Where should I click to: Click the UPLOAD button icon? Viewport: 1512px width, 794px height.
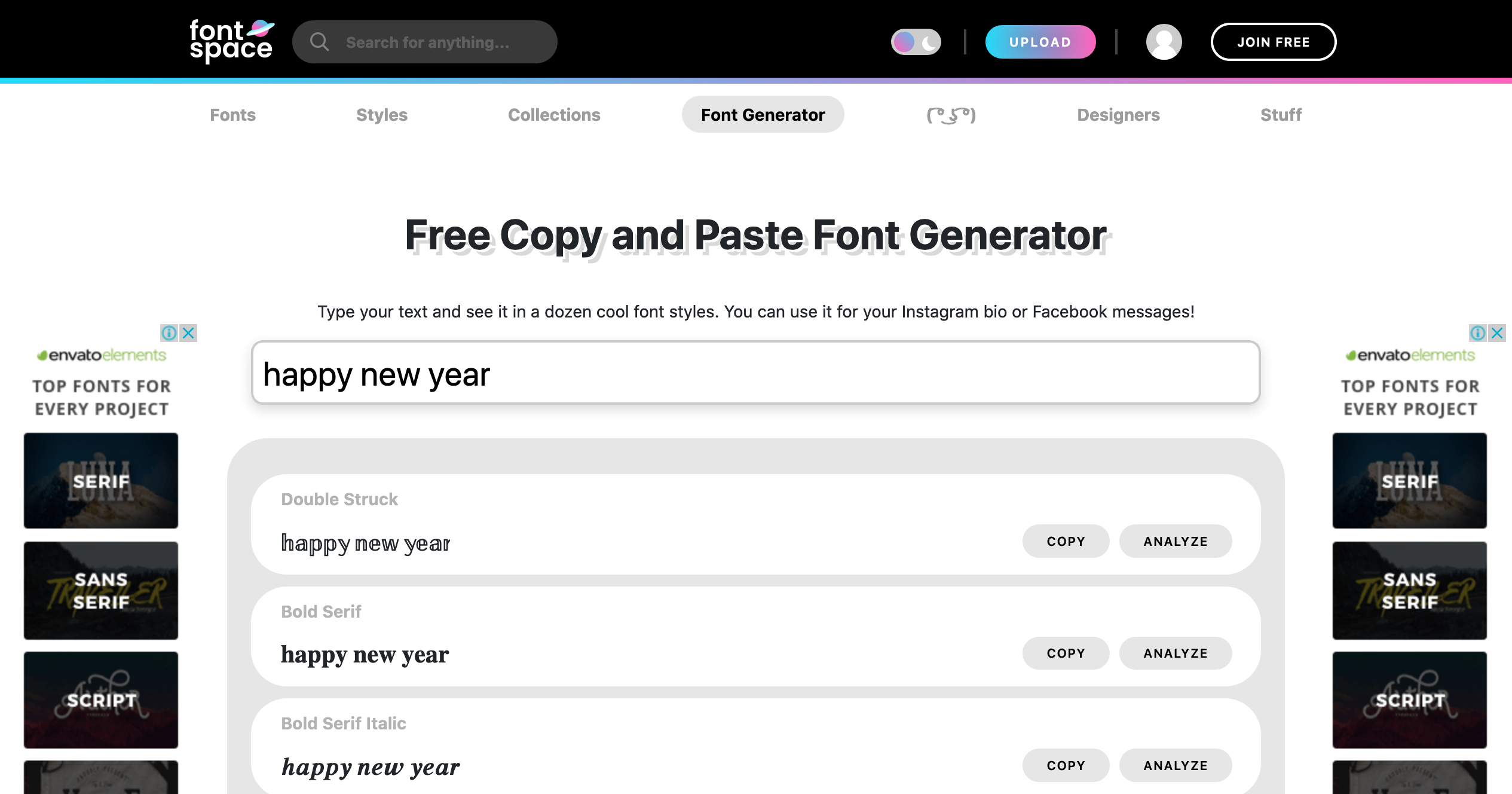pos(1039,42)
